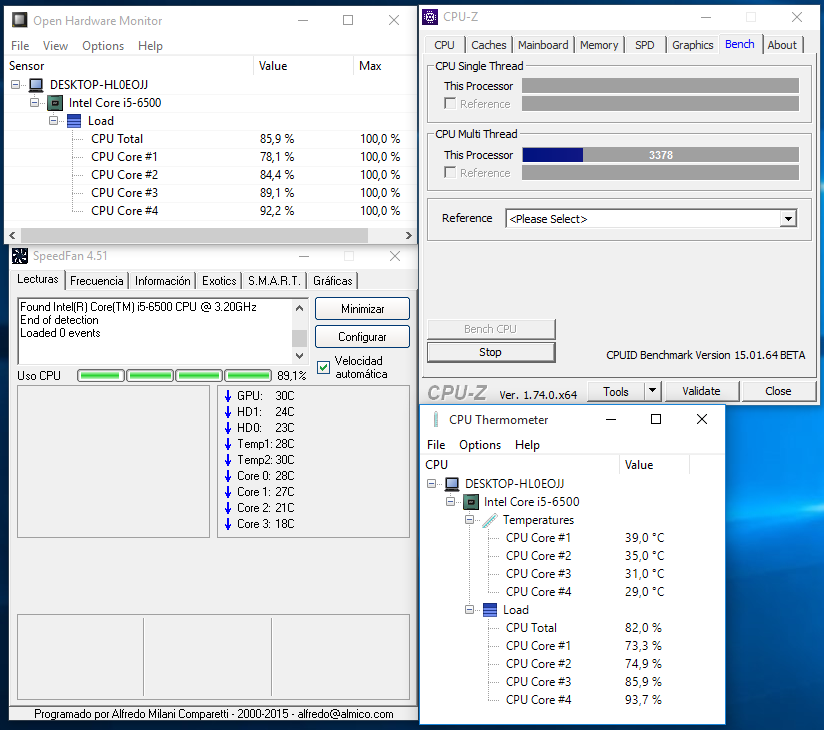Switch to the About tab in CPU-Z

[782, 45]
